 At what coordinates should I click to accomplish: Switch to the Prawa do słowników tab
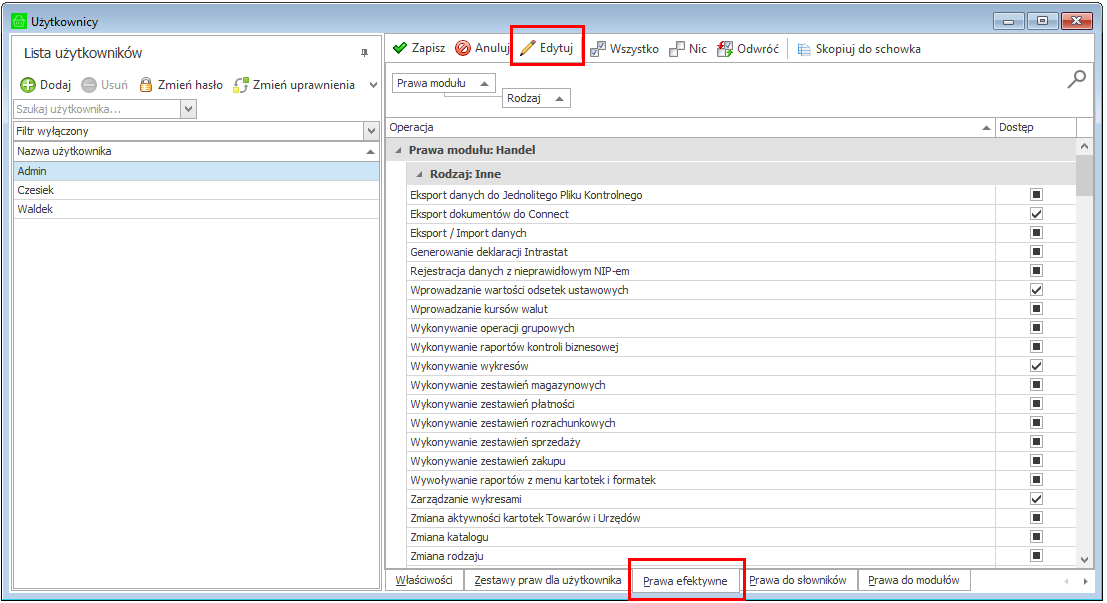[798, 580]
